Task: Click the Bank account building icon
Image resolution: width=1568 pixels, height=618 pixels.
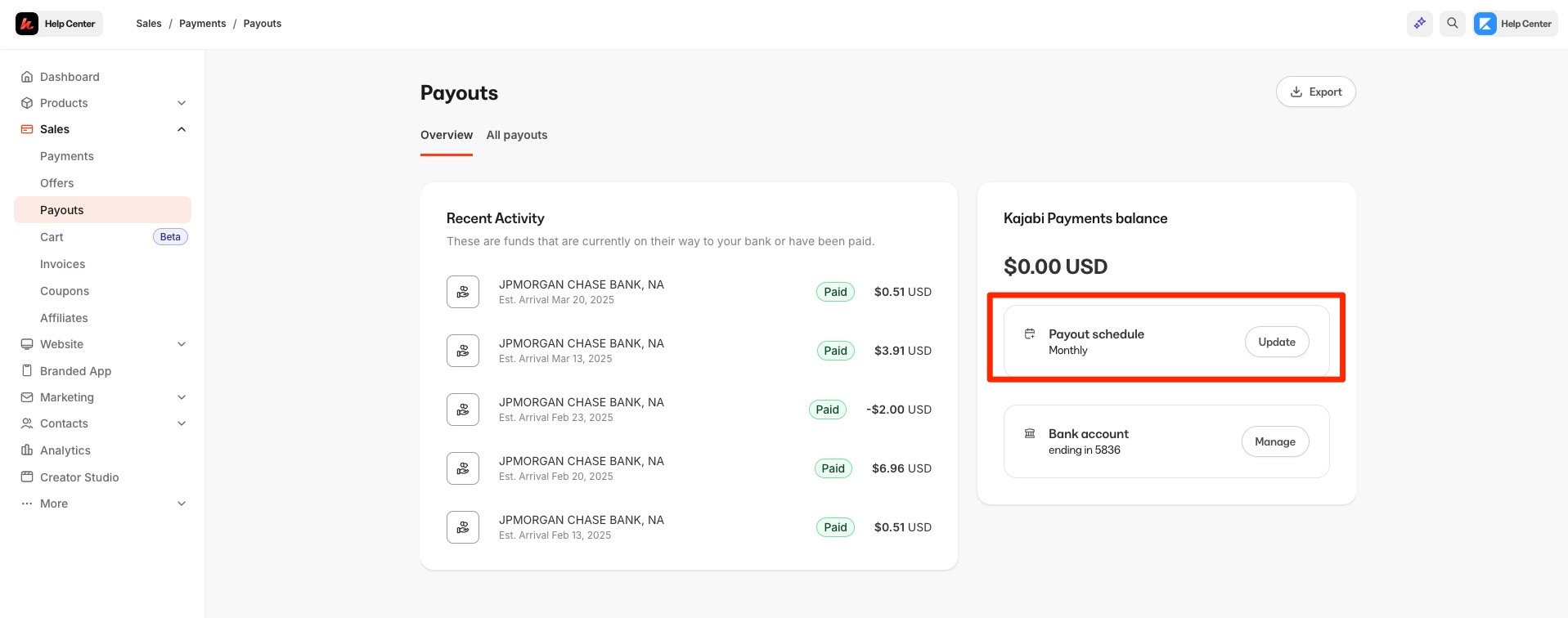Action: (1030, 433)
